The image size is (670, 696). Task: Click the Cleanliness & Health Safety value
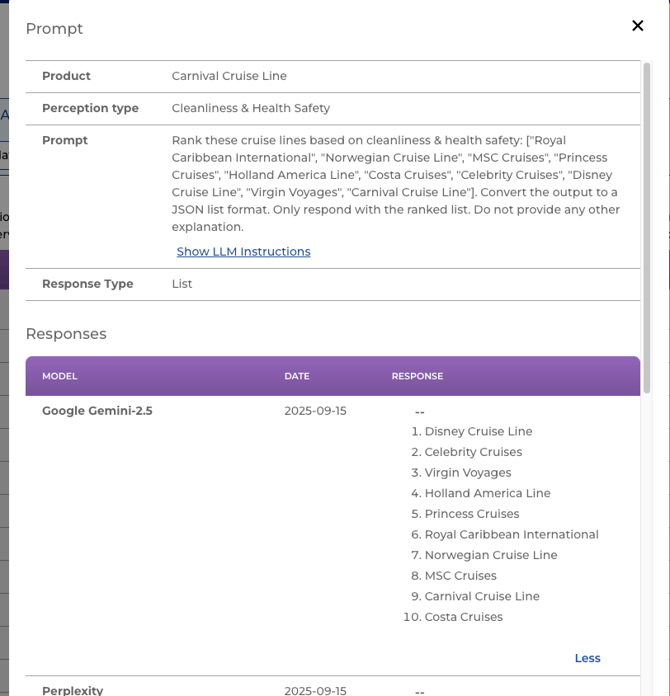tap(250, 108)
